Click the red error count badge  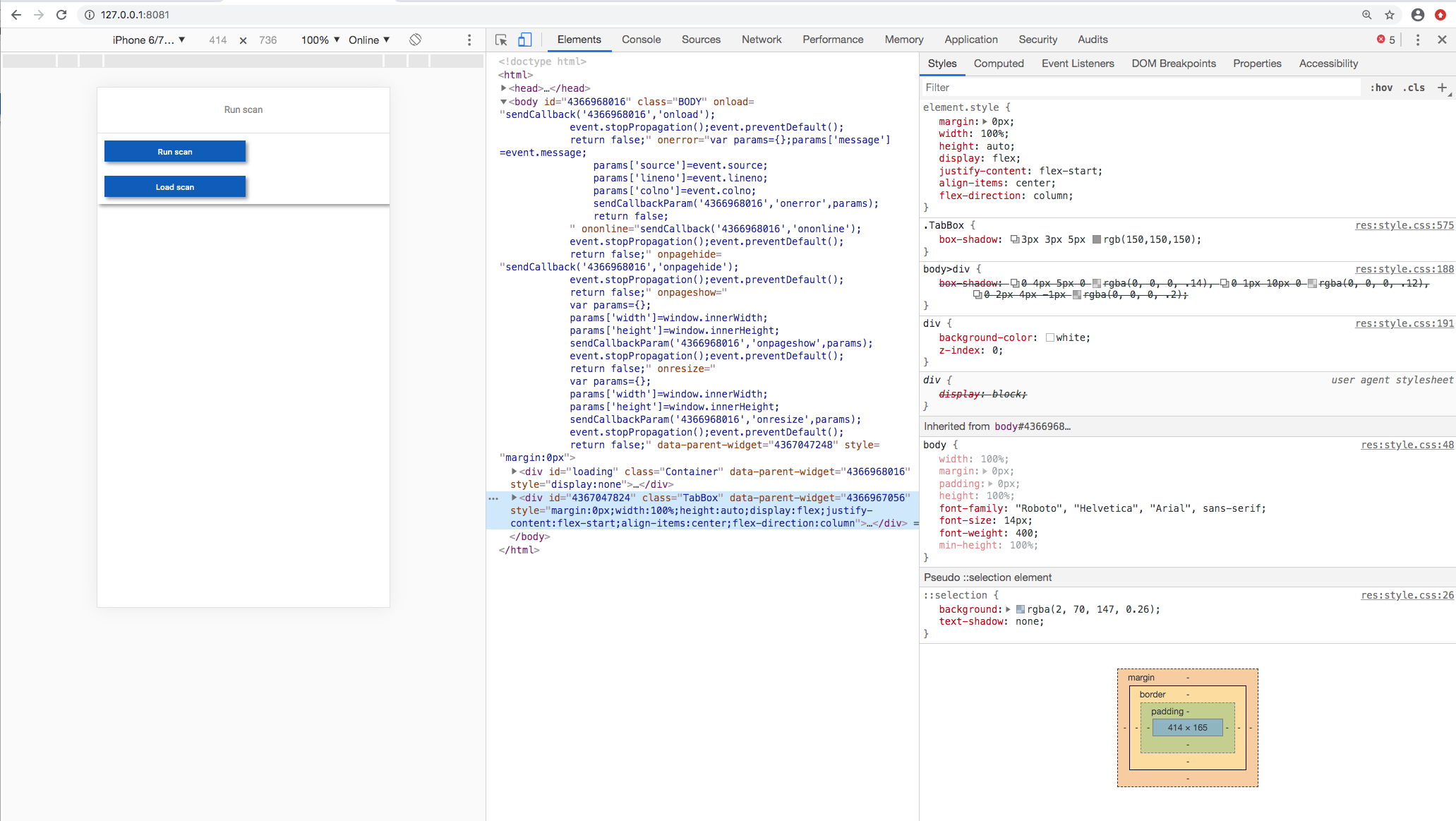coord(1384,40)
